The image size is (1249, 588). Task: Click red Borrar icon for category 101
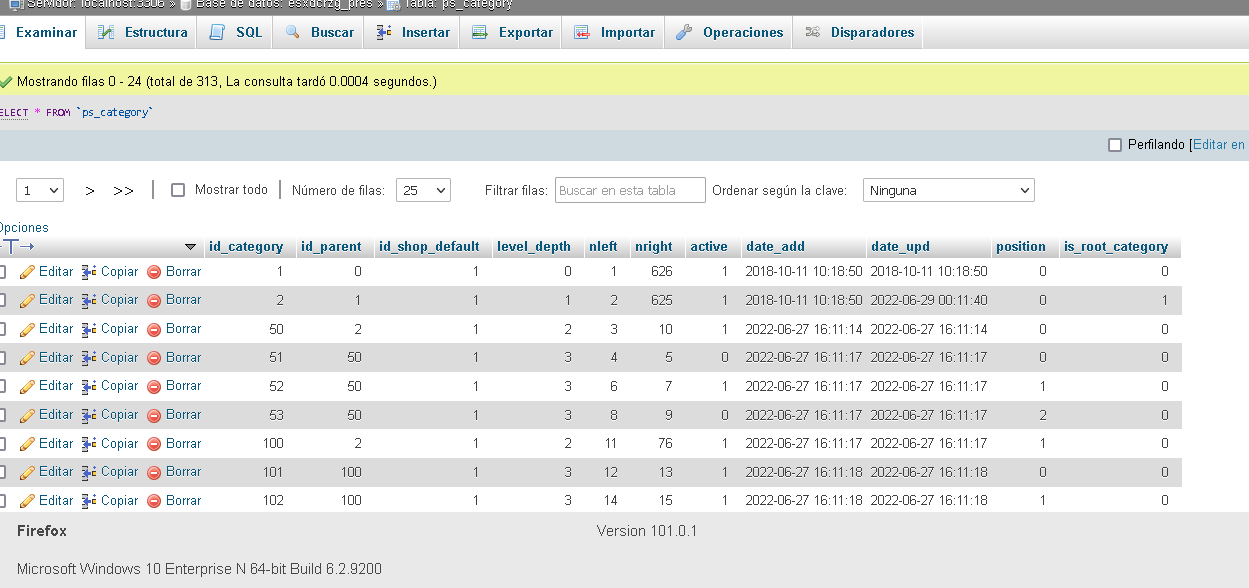[154, 472]
